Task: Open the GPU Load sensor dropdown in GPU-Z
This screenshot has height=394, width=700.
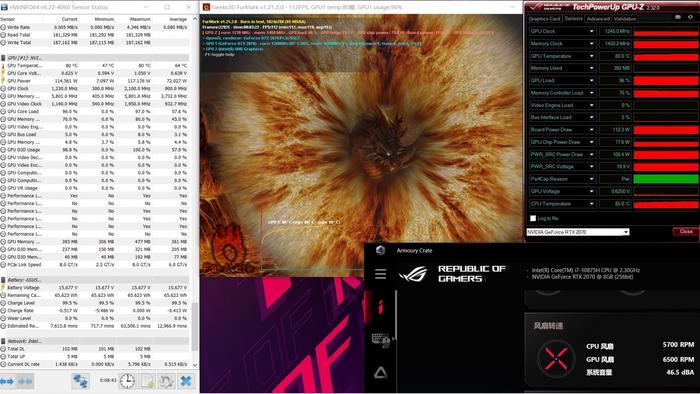Action: [x=592, y=81]
